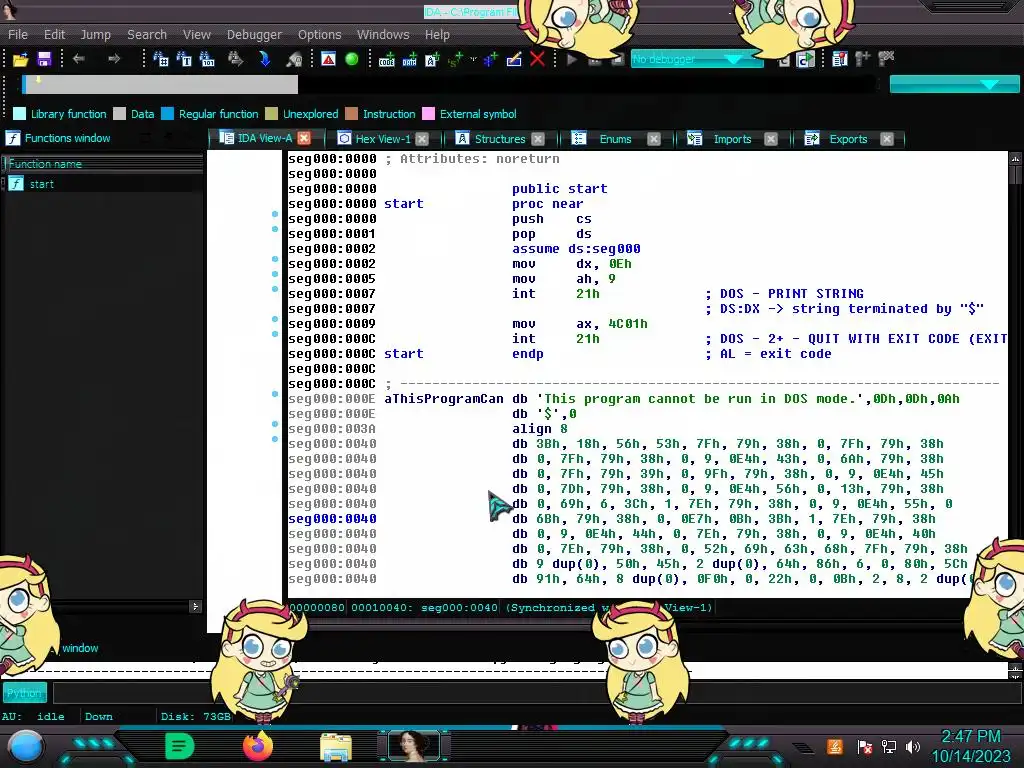Viewport: 1024px width, 768px height.
Task: Search for text binoculars icon
Action: [184, 59]
